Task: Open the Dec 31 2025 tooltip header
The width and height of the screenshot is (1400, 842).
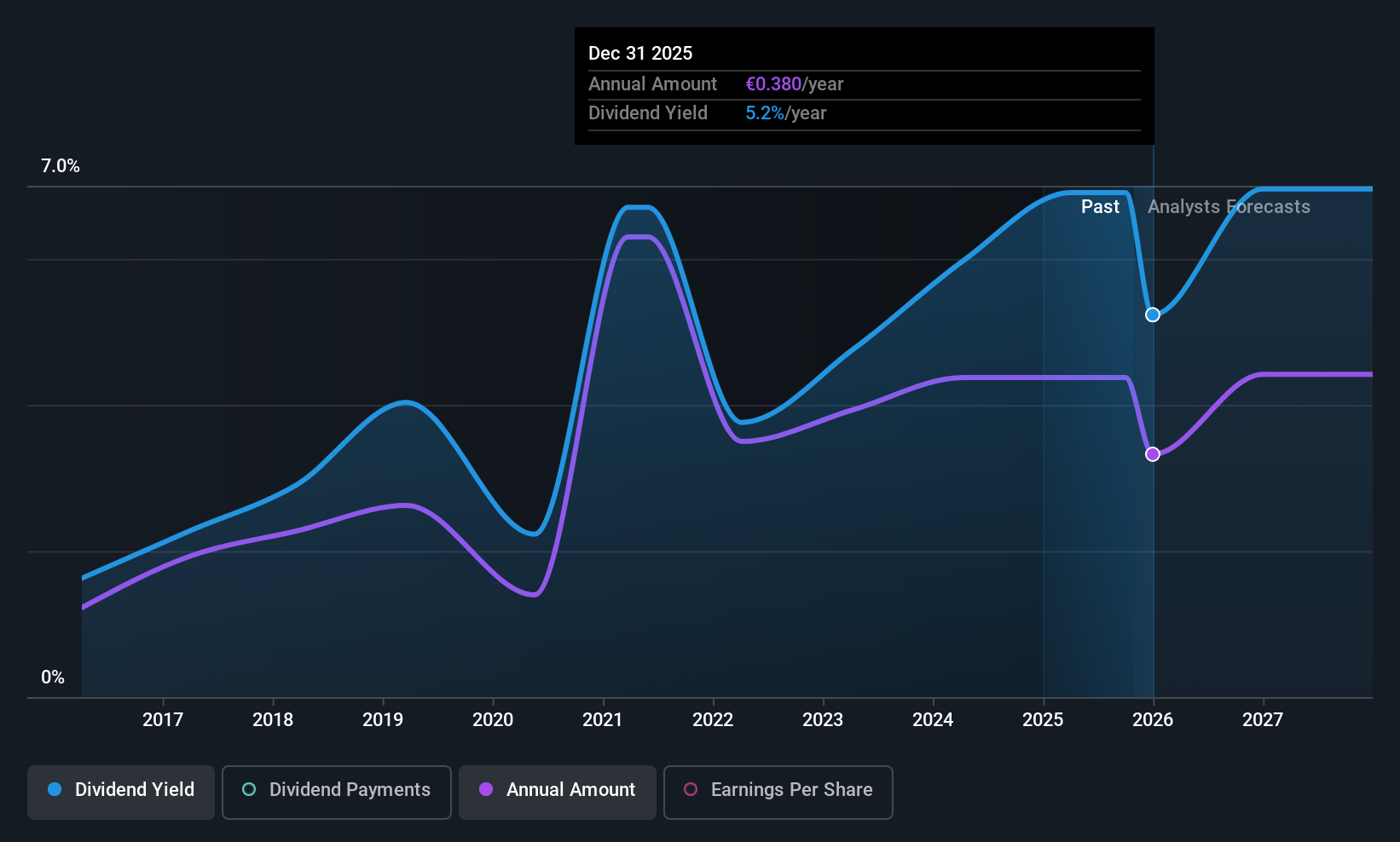Action: tap(639, 53)
